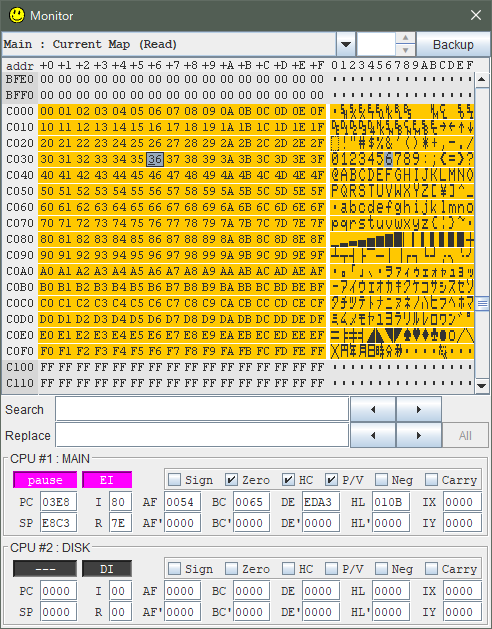Edit MAIN CPU I register field 80
This screenshot has height=629, width=492.
tap(120, 501)
